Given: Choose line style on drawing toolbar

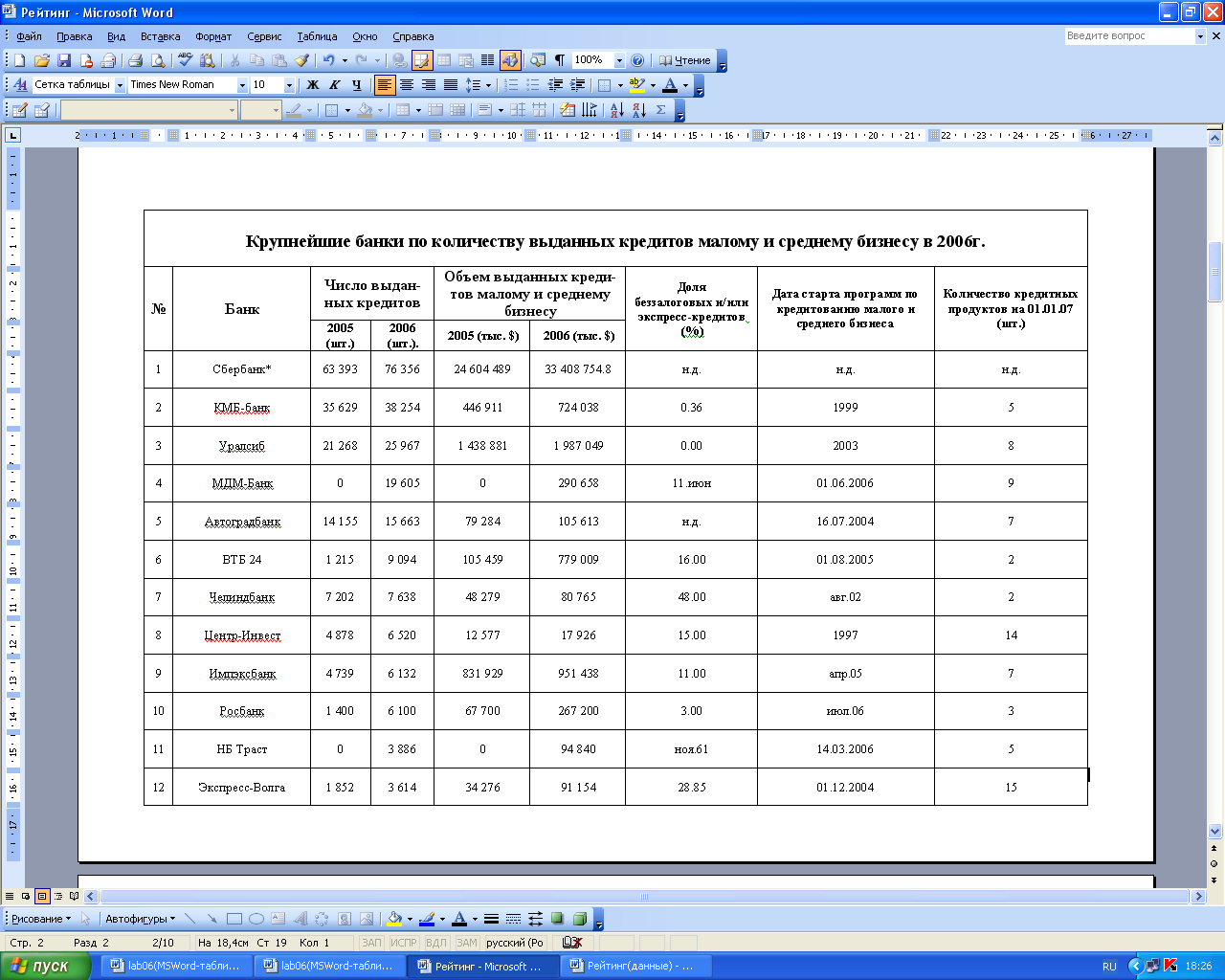Looking at the screenshot, I should 491,919.
